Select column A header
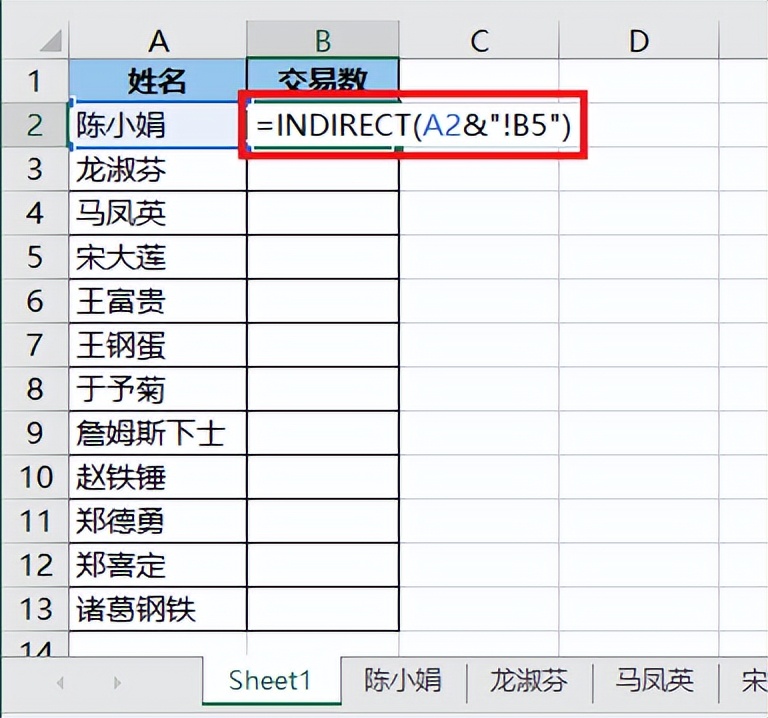The height and width of the screenshot is (718, 768). tap(158, 41)
